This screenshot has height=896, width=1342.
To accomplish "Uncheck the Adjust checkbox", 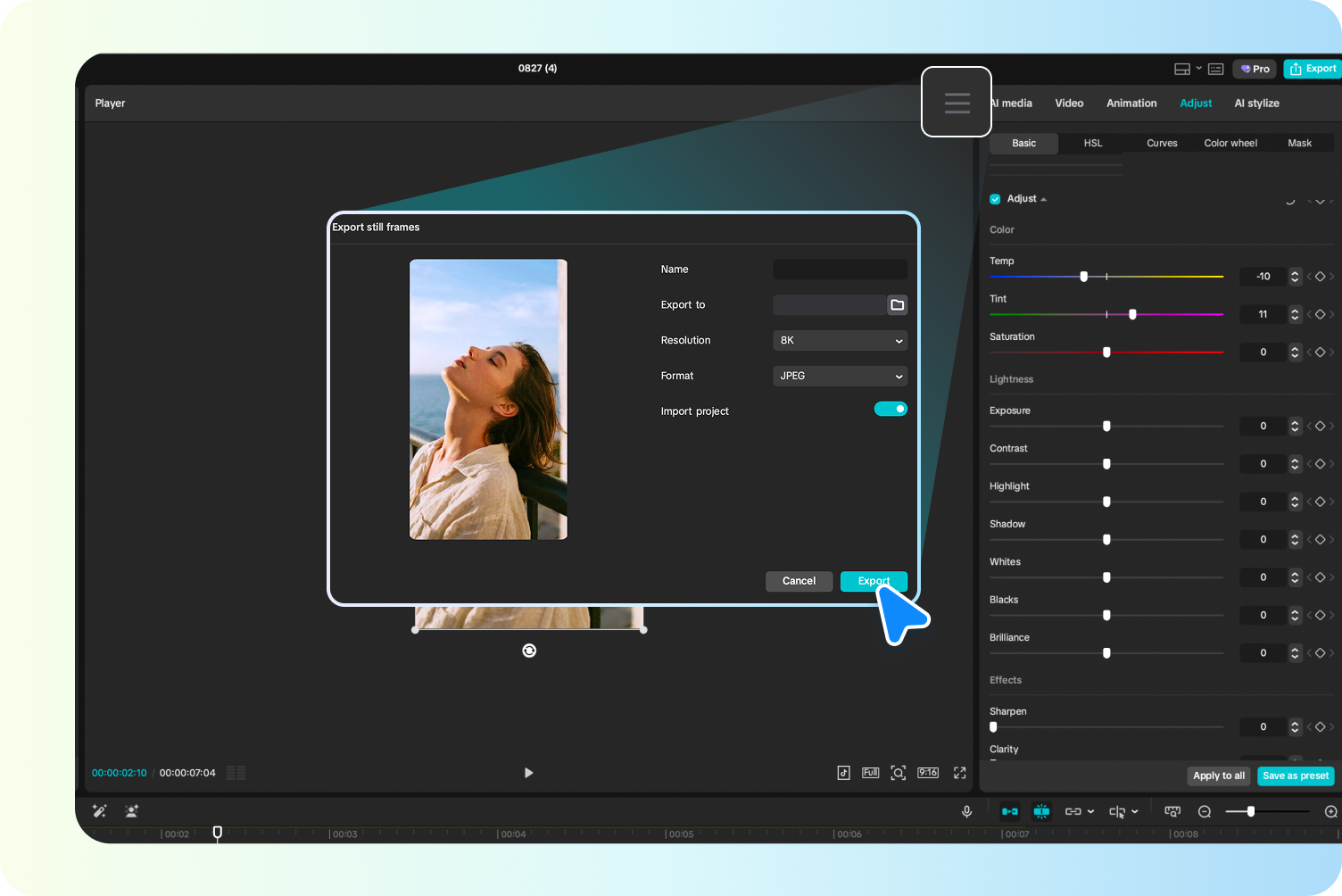I will 995,199.
